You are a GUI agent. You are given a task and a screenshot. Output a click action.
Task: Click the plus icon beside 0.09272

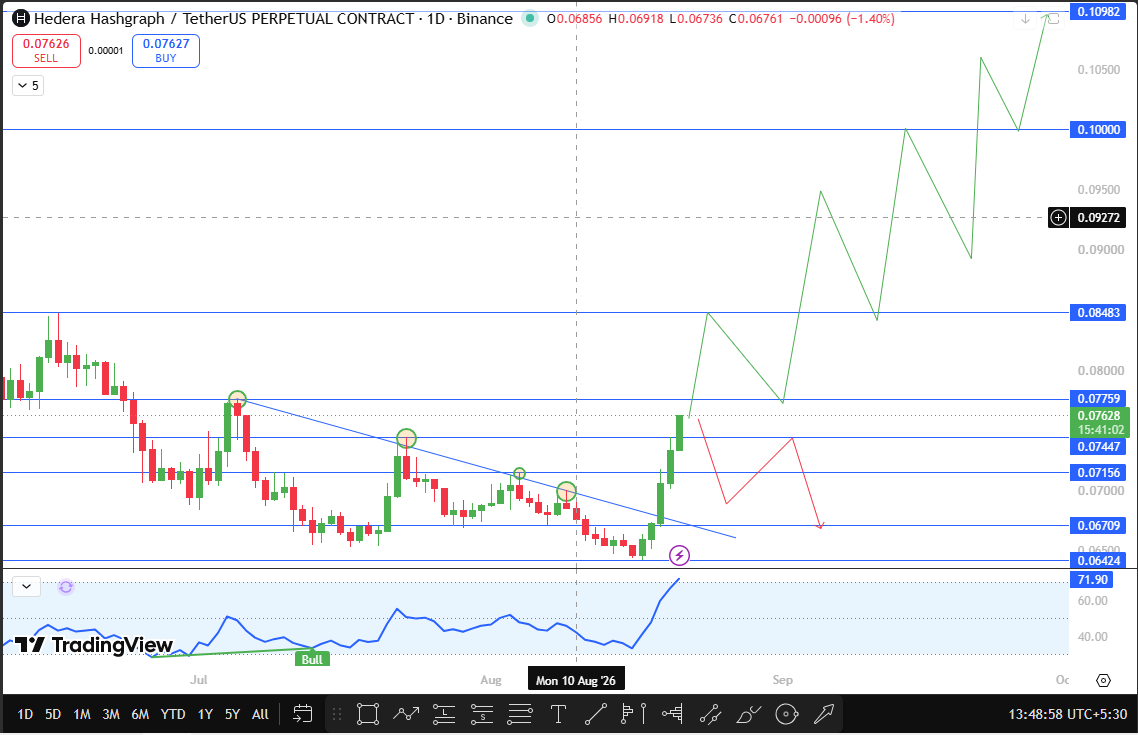click(x=1059, y=217)
